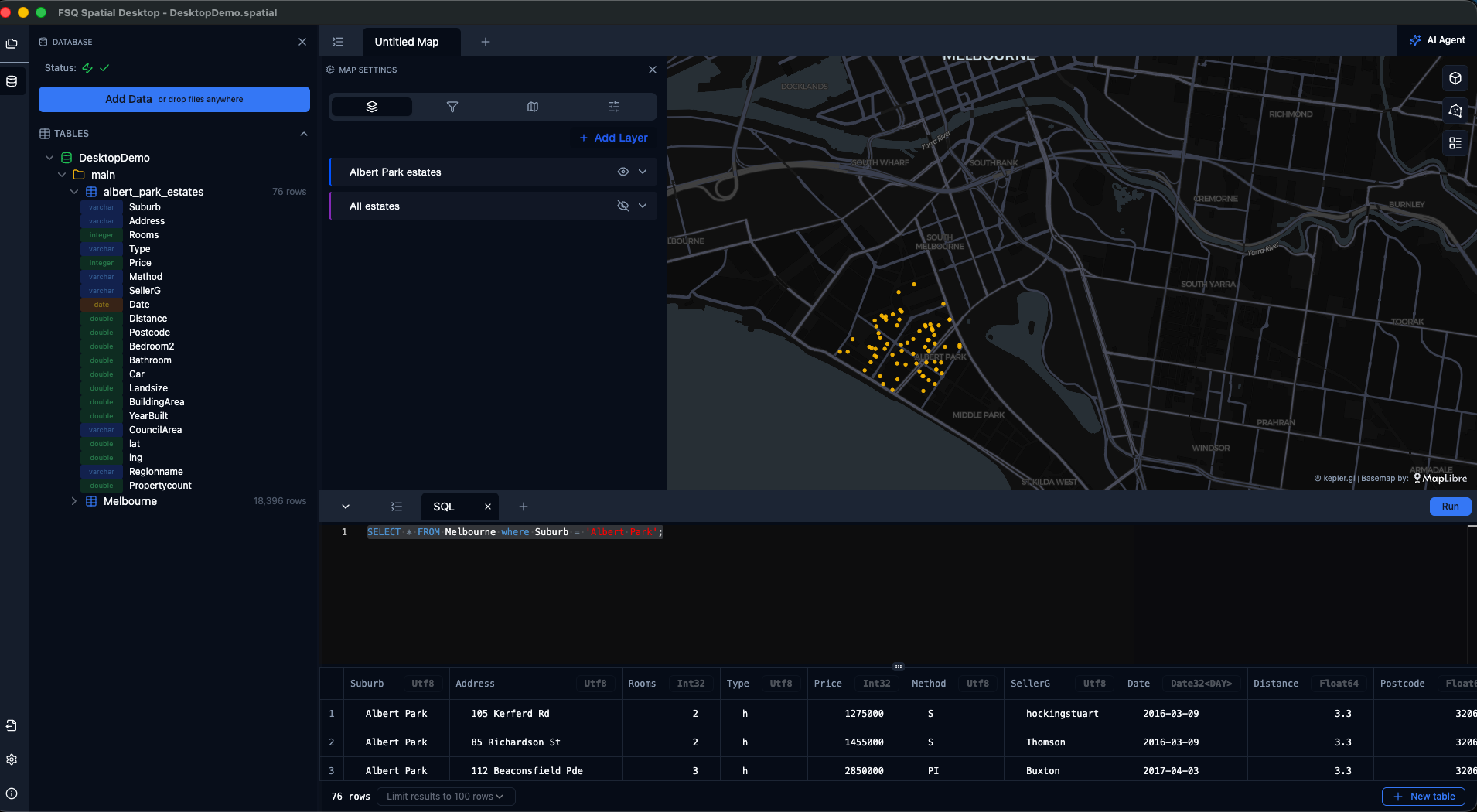Image resolution: width=1477 pixels, height=812 pixels.
Task: Click the Price column header in results
Action: point(856,684)
